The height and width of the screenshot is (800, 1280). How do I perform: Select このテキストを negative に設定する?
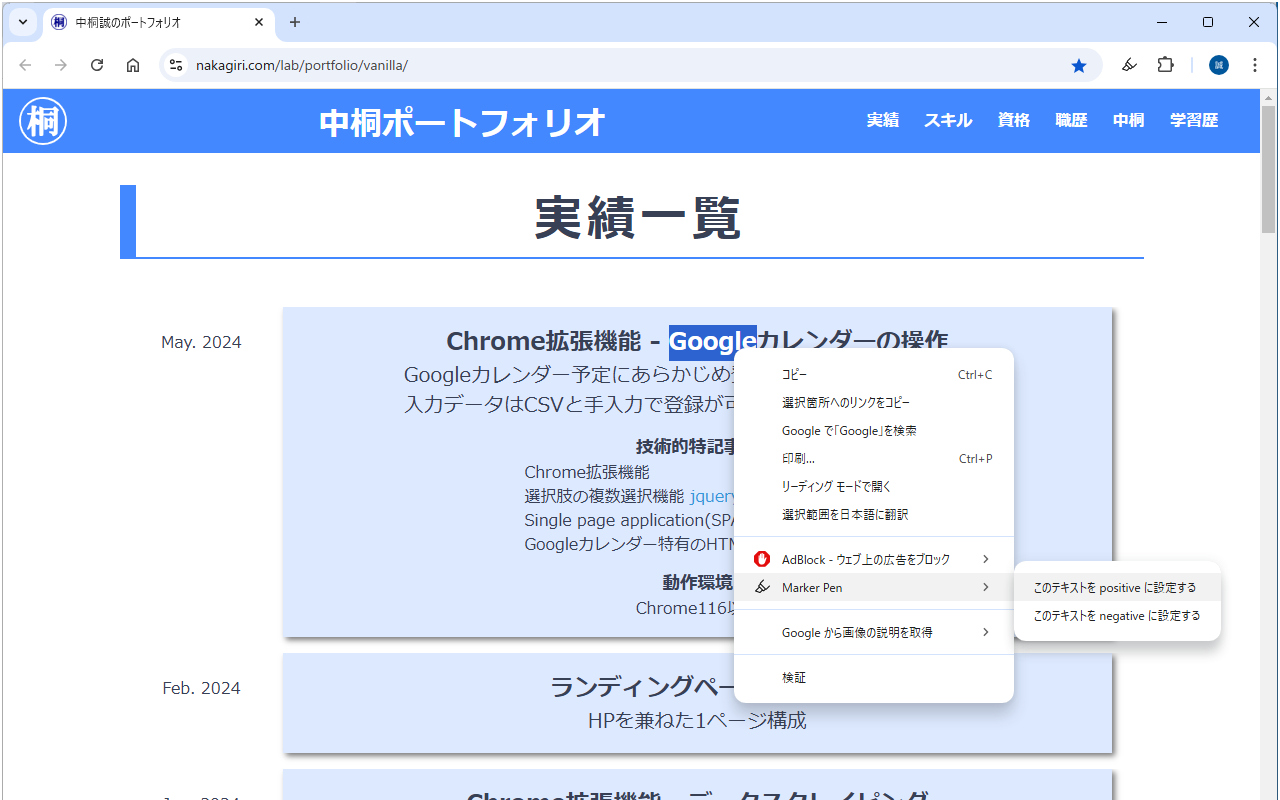coord(1117,616)
